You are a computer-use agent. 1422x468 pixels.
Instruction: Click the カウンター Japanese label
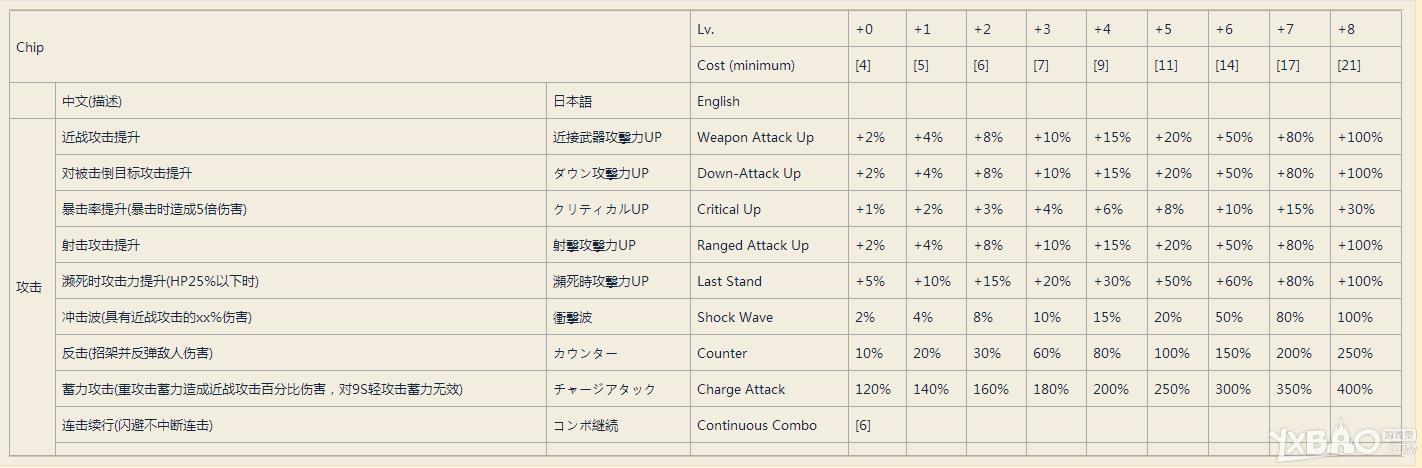[585, 353]
